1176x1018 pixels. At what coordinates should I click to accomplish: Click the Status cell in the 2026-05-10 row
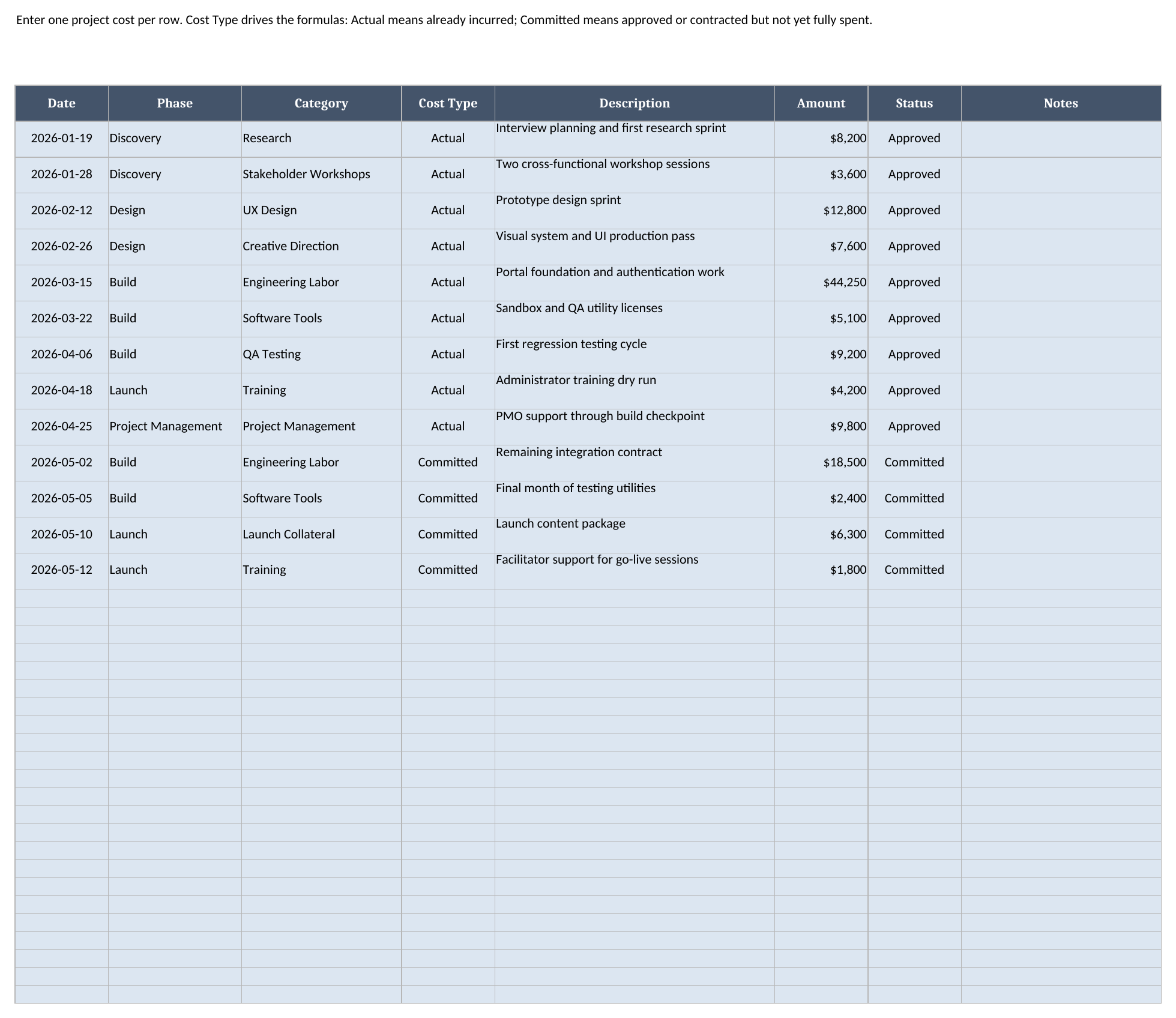tap(914, 535)
